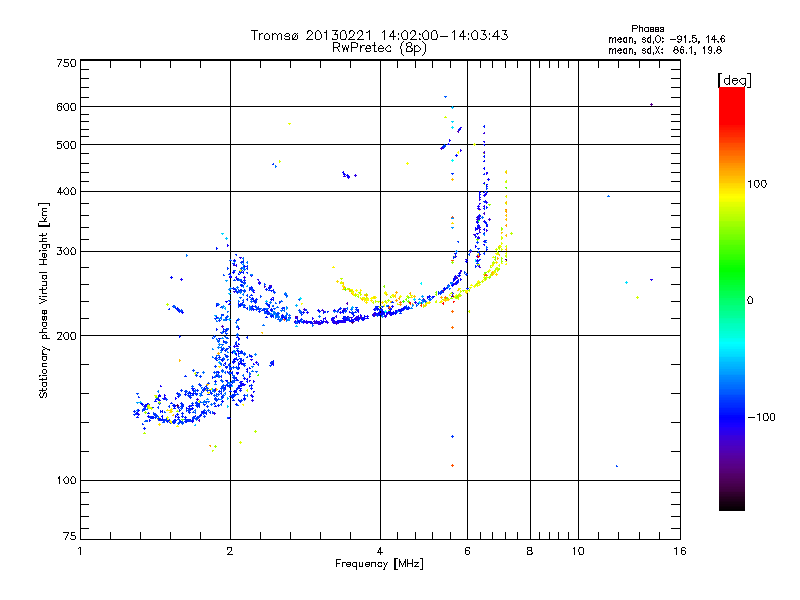
Task: Click the x-axis label '10'
Action: (578, 551)
